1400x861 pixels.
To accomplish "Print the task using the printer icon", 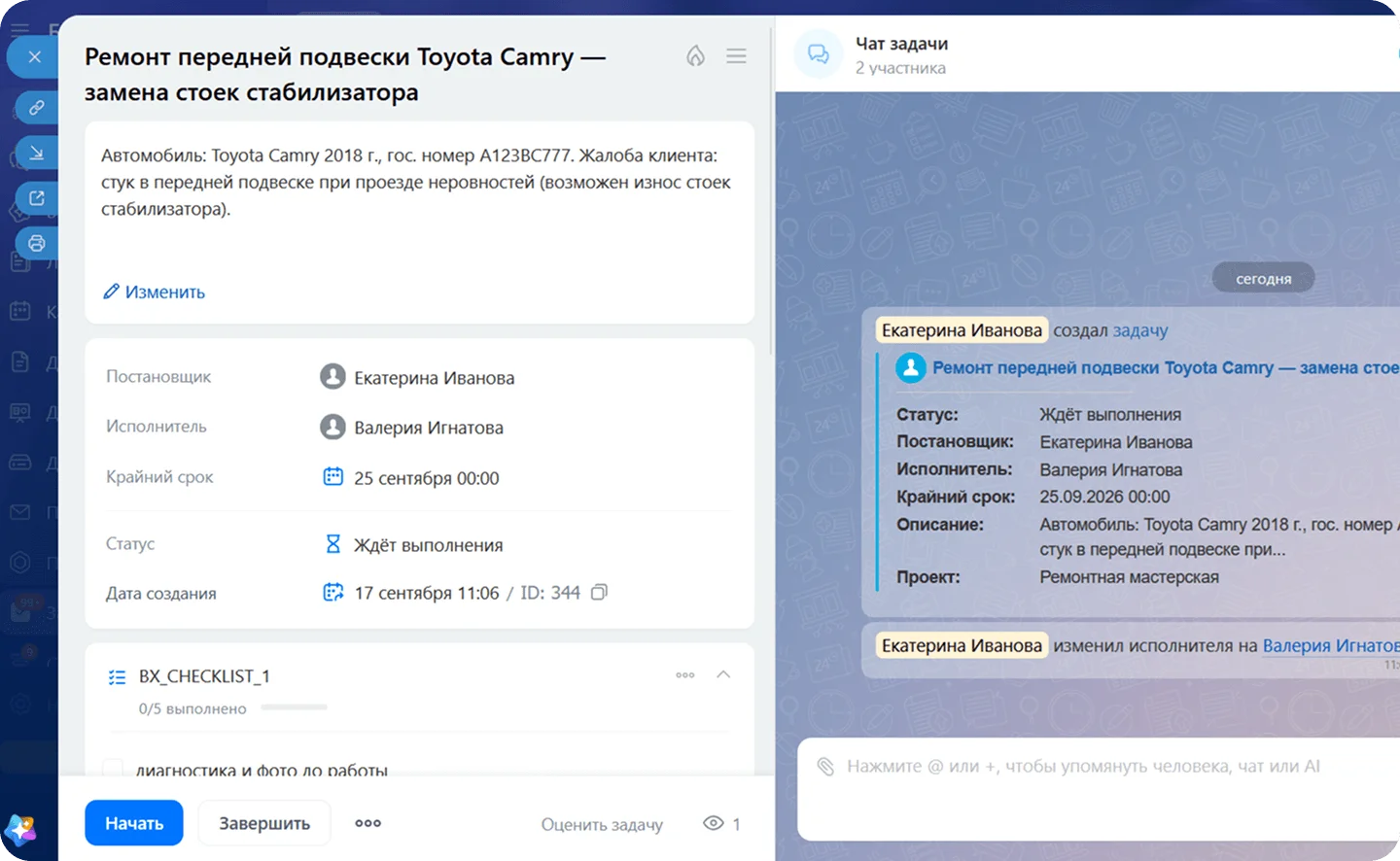I will (x=37, y=243).
